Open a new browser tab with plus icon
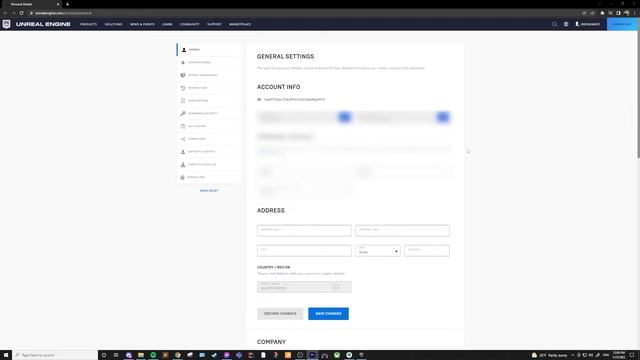This screenshot has width=640, height=360. coord(67,4)
